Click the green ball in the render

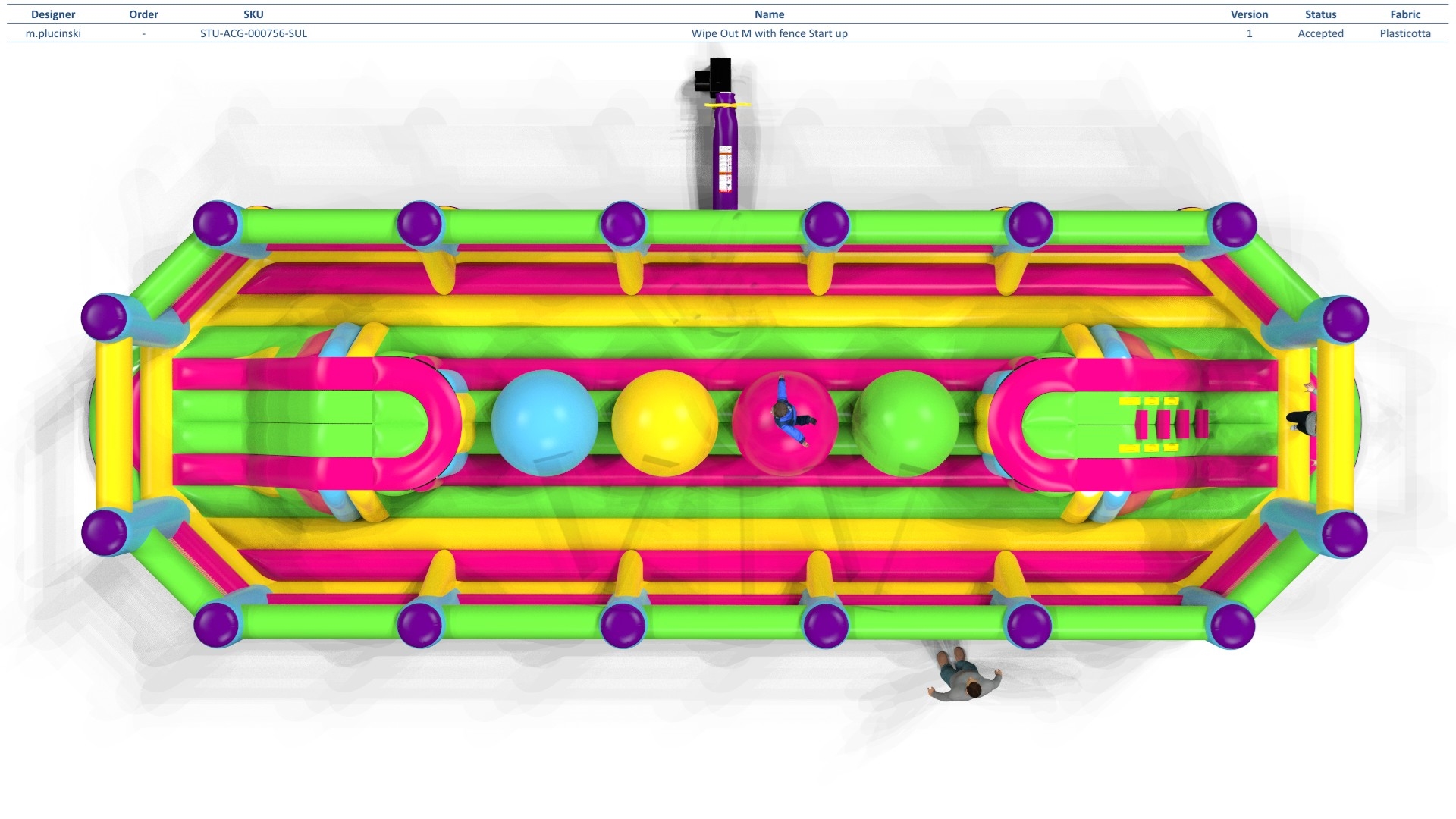pos(905,423)
